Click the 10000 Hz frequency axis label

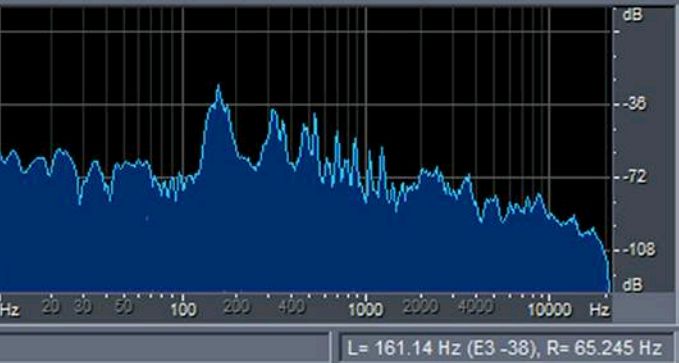550,310
